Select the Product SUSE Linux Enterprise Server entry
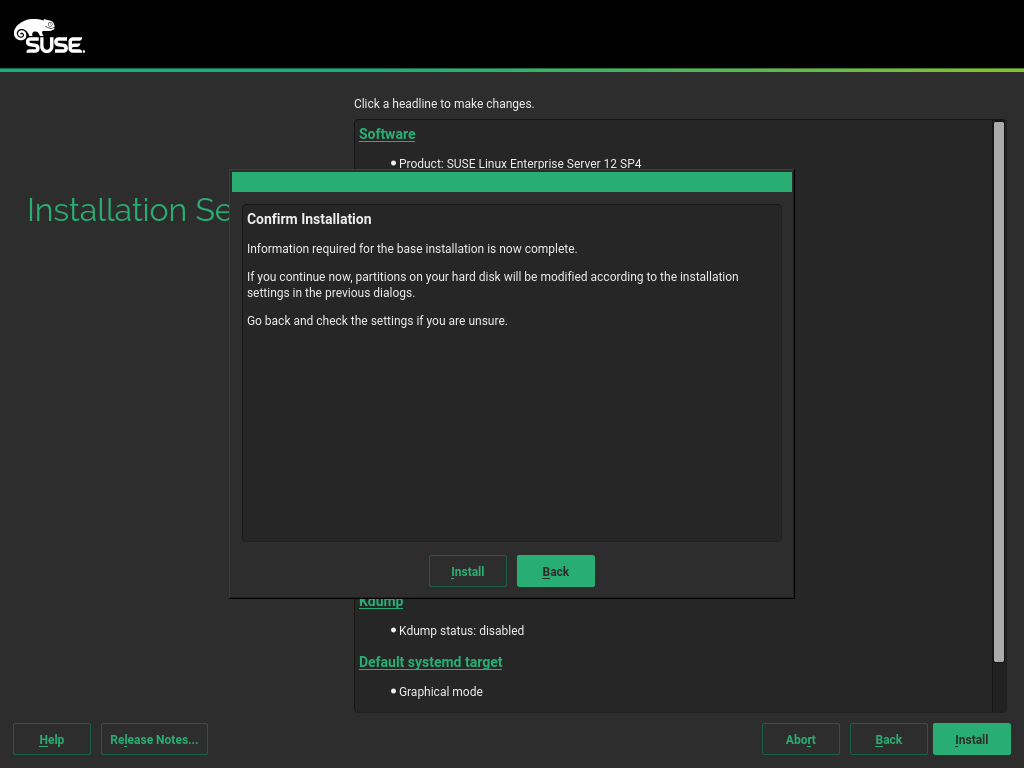The image size is (1024, 768). coord(519,163)
